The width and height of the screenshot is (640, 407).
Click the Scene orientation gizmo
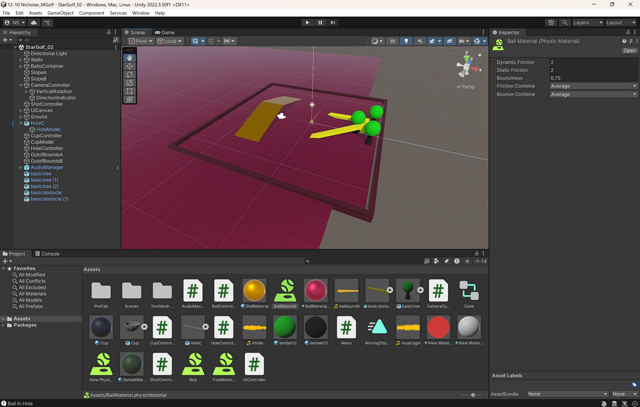pos(467,65)
